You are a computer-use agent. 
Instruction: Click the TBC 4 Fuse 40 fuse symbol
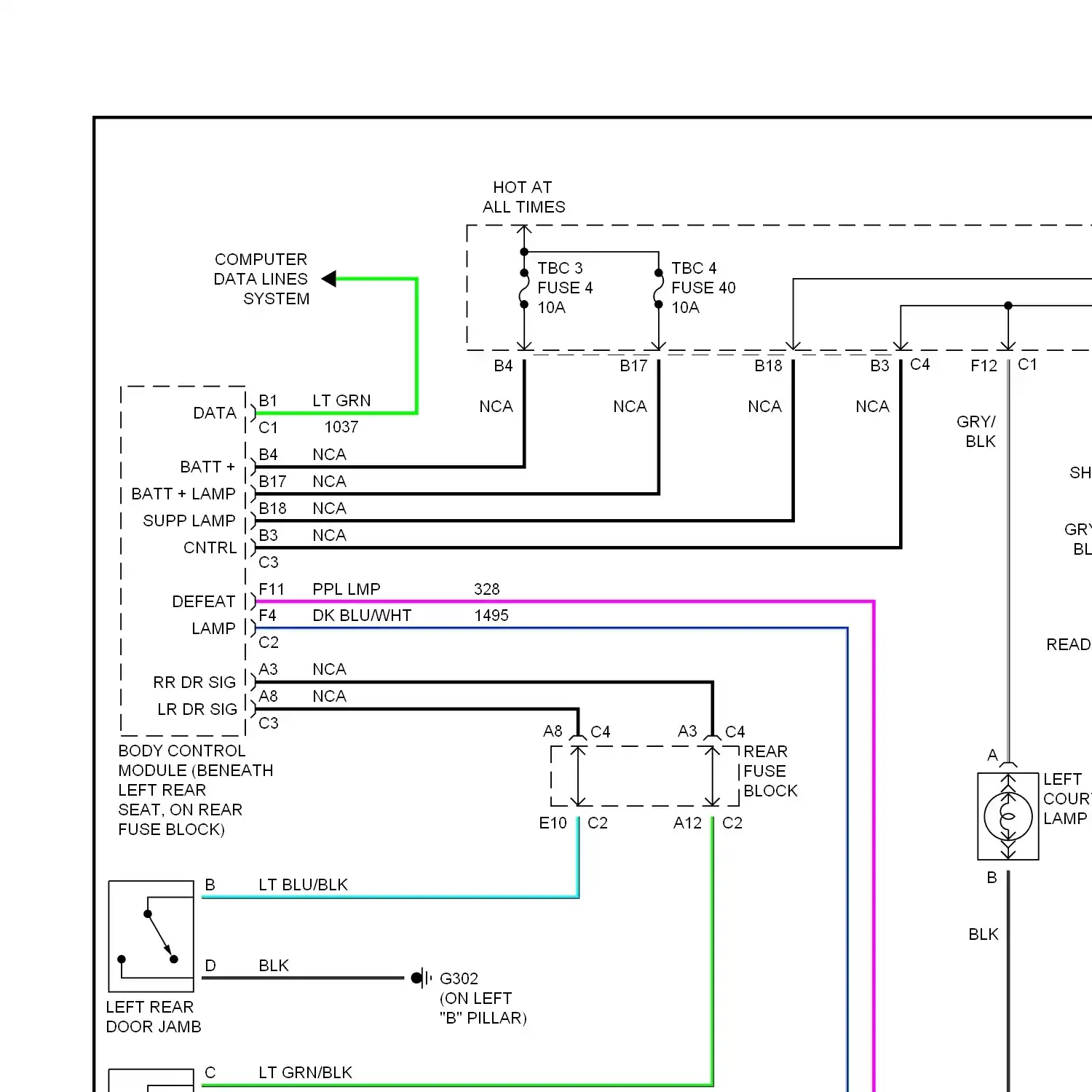coord(659,289)
